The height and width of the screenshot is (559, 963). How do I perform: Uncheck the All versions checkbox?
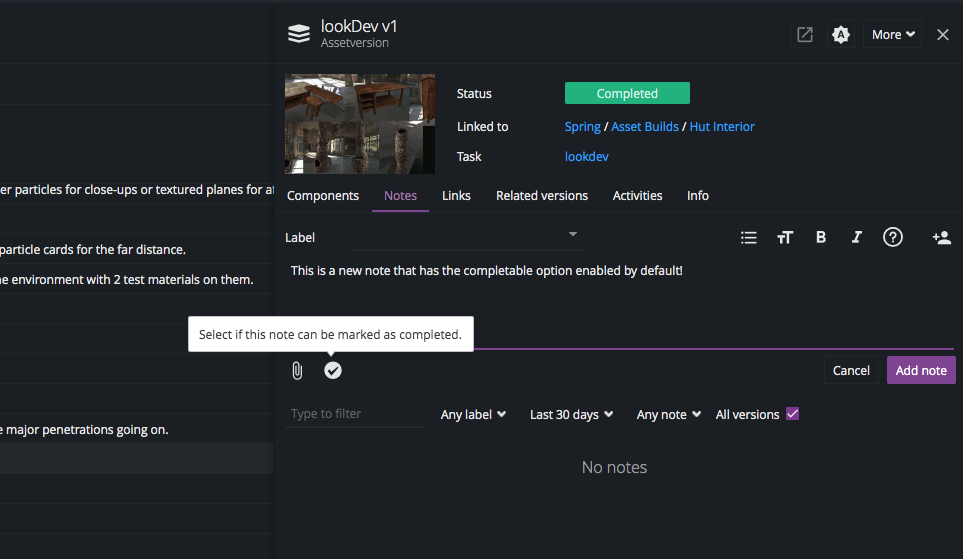coord(792,414)
